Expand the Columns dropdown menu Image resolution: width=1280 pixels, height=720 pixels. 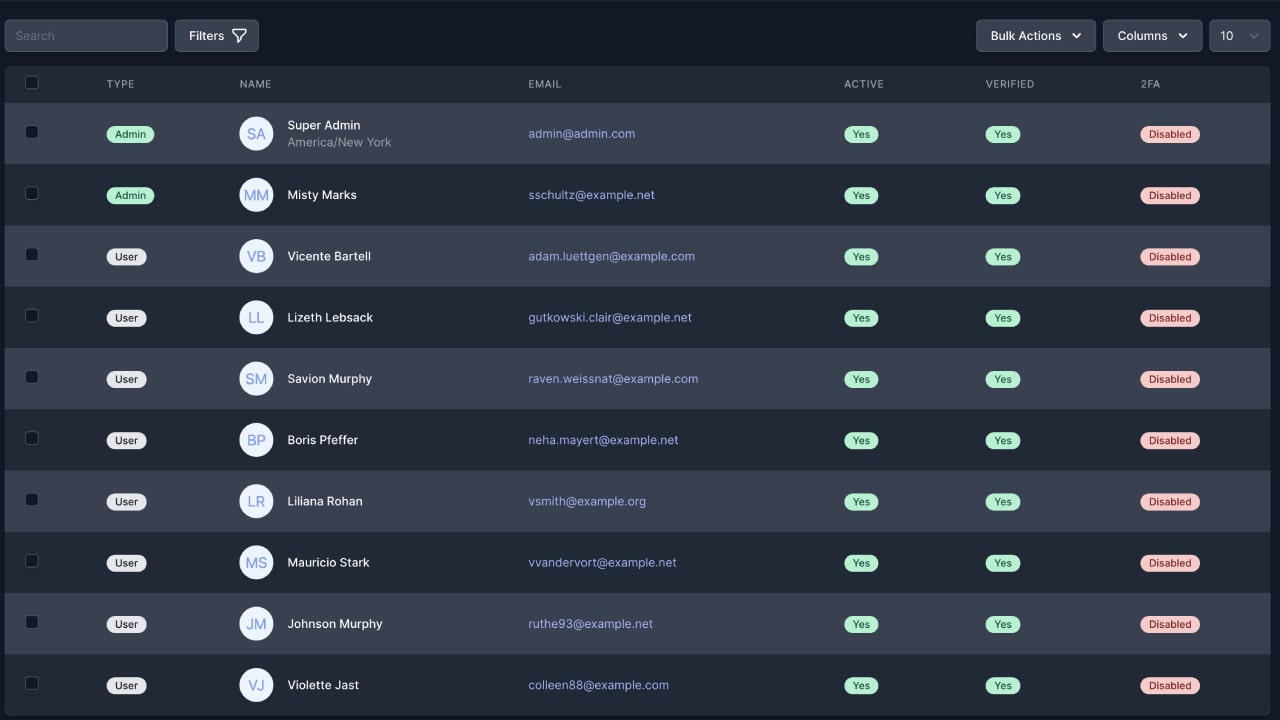pos(1152,36)
